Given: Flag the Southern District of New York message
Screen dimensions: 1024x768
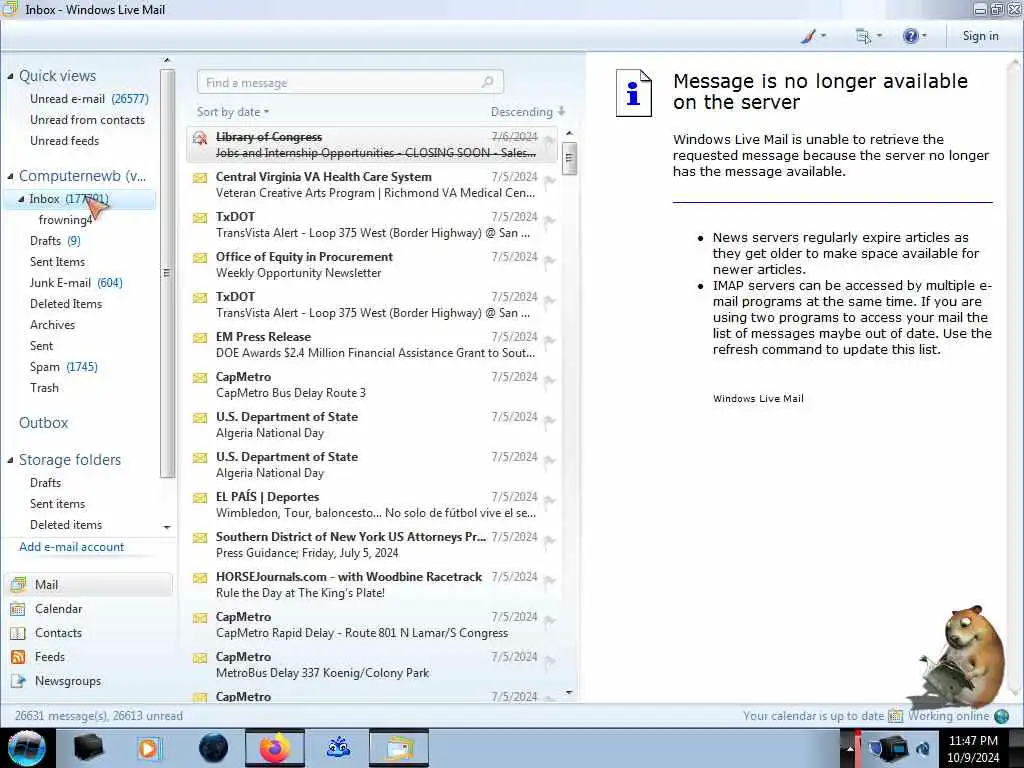Looking at the screenshot, I should (x=549, y=541).
